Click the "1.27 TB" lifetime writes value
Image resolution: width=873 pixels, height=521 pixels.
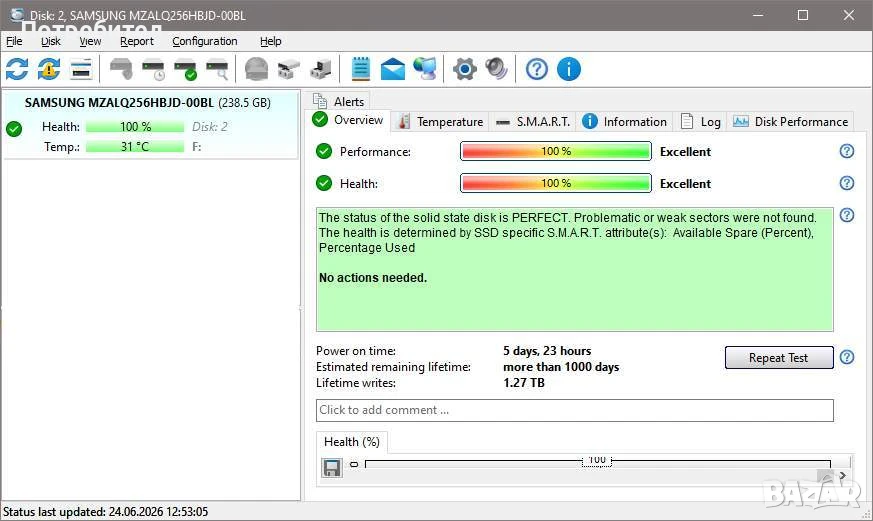point(523,383)
